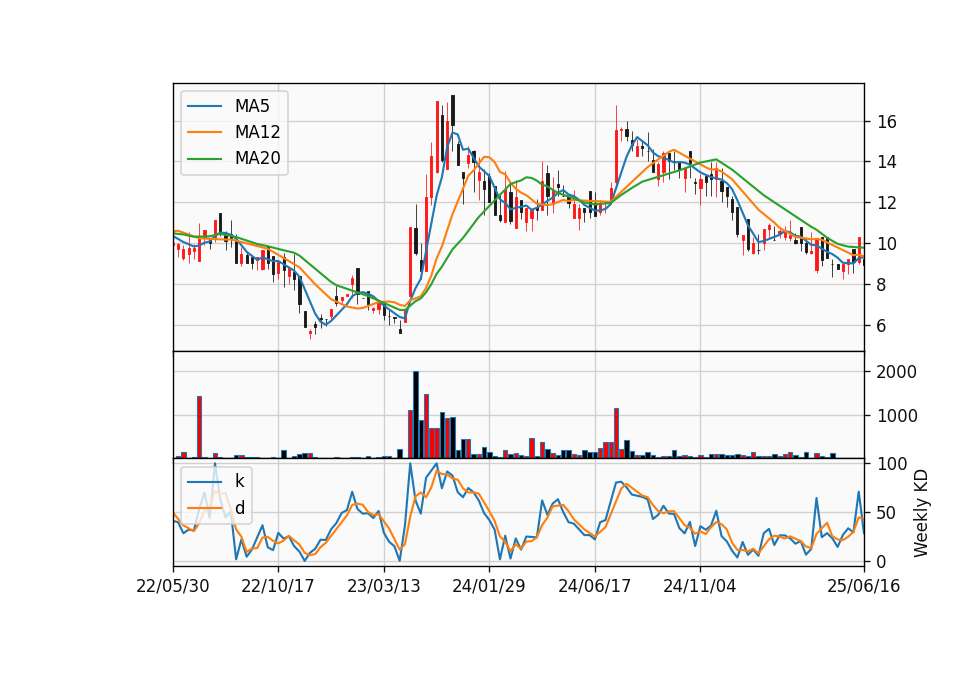Image resolution: width=960 pixels, height=690 pixels.
Task: Select the 24/01/29 date axis label
Action: click(x=489, y=586)
